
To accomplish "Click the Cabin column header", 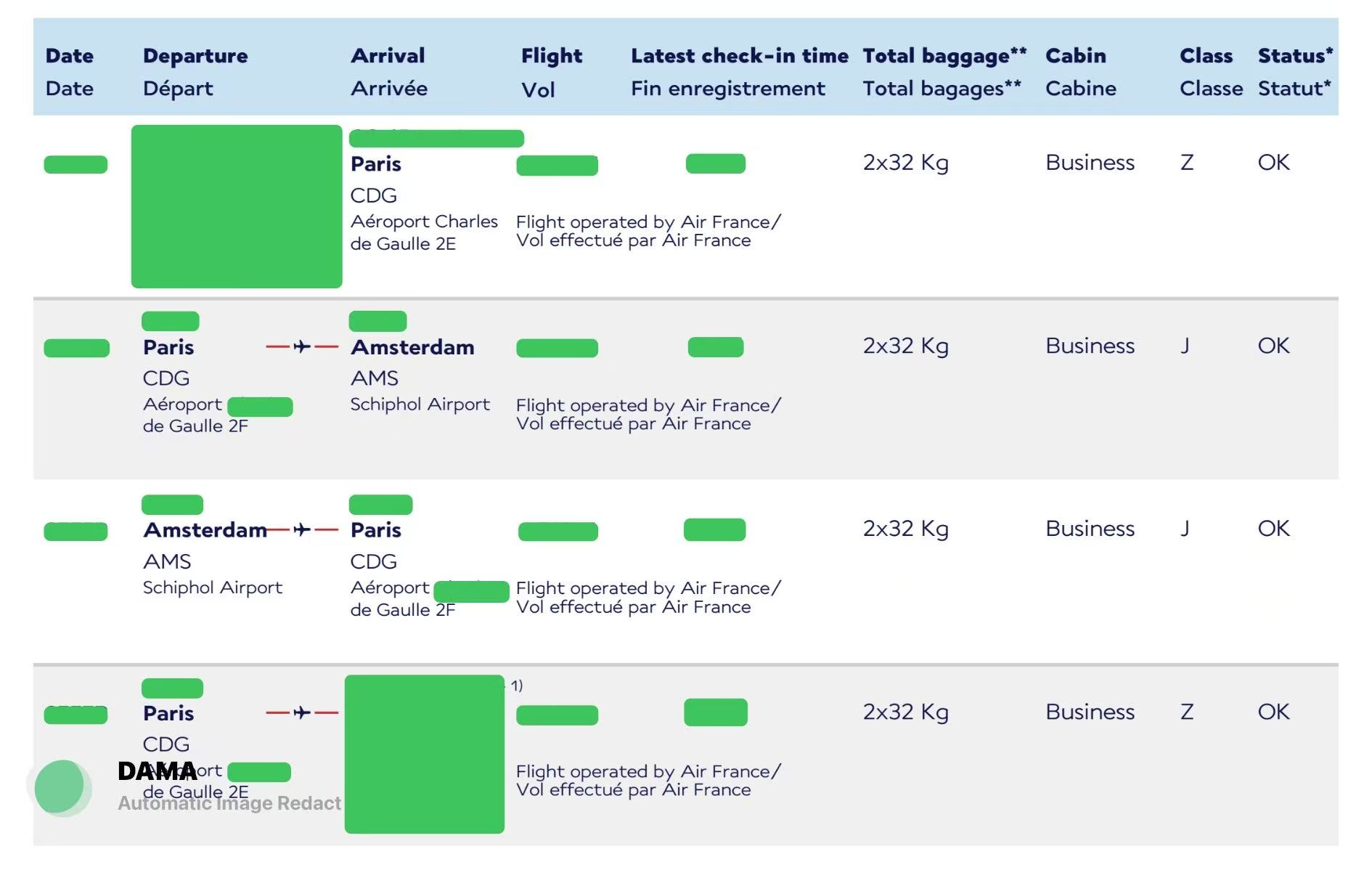I will click(1076, 56).
